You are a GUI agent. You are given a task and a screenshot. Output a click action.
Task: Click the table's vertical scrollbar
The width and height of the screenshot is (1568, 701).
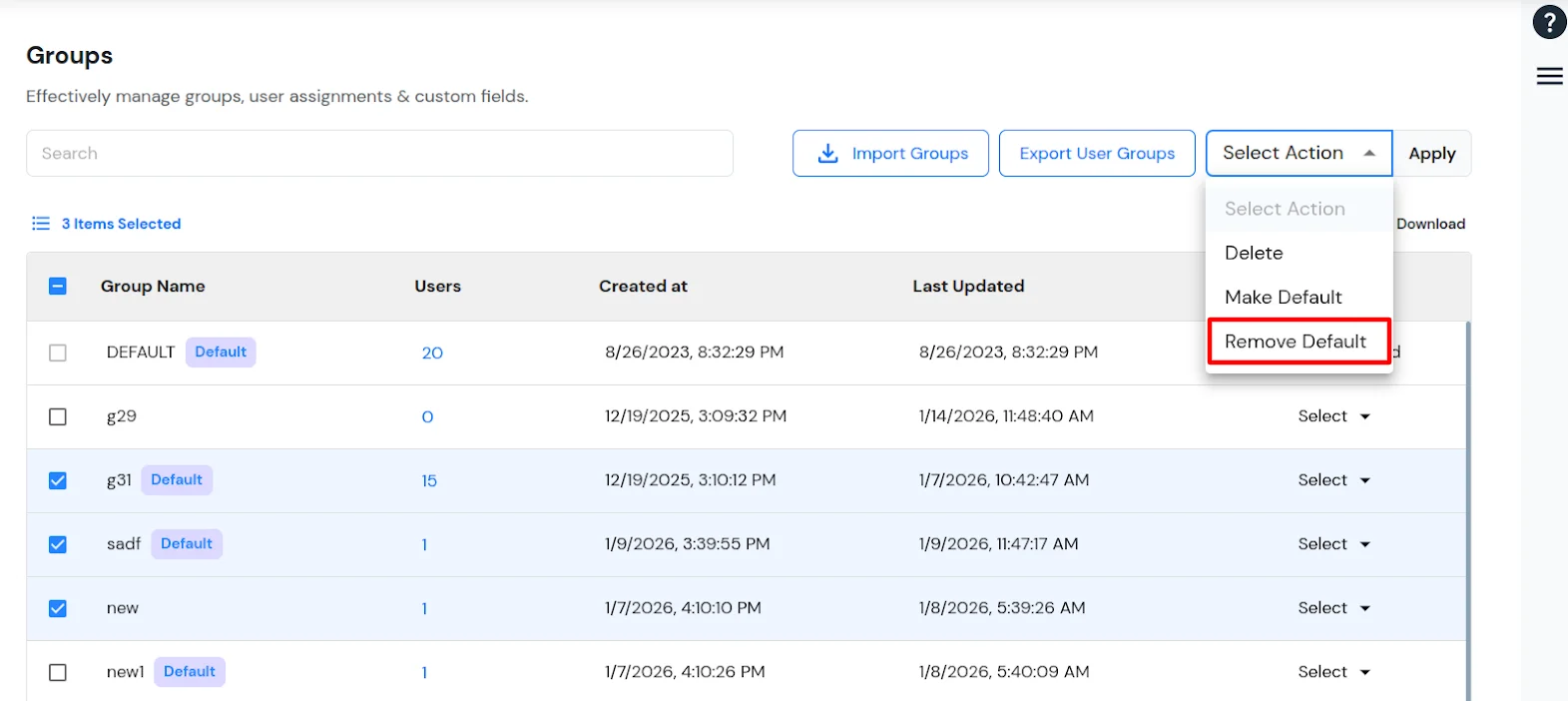point(1467,510)
